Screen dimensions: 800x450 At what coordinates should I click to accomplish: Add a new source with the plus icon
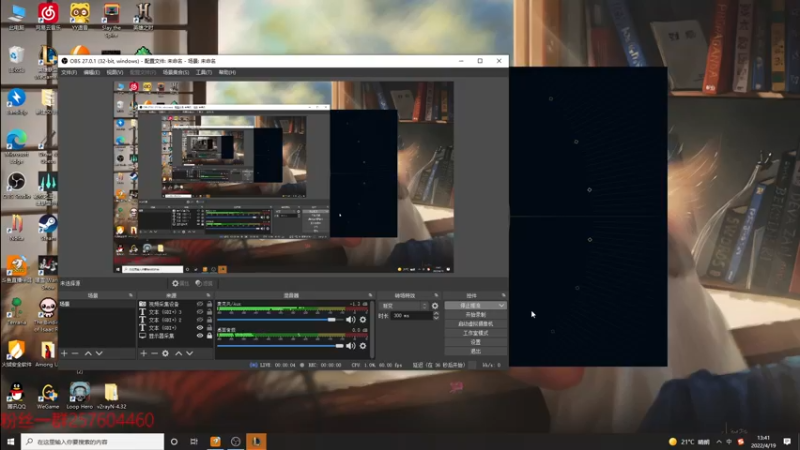(143, 353)
